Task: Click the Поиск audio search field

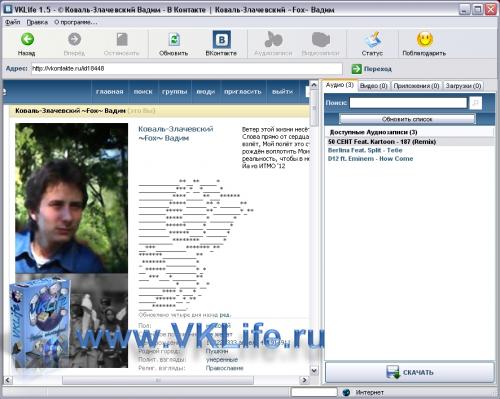Action: click(x=408, y=103)
